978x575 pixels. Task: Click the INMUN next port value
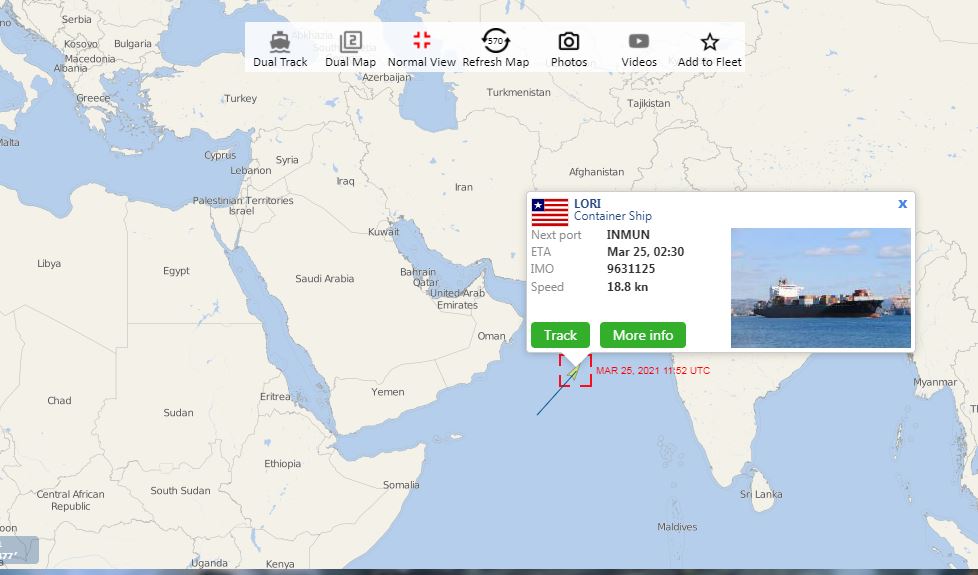(628, 235)
